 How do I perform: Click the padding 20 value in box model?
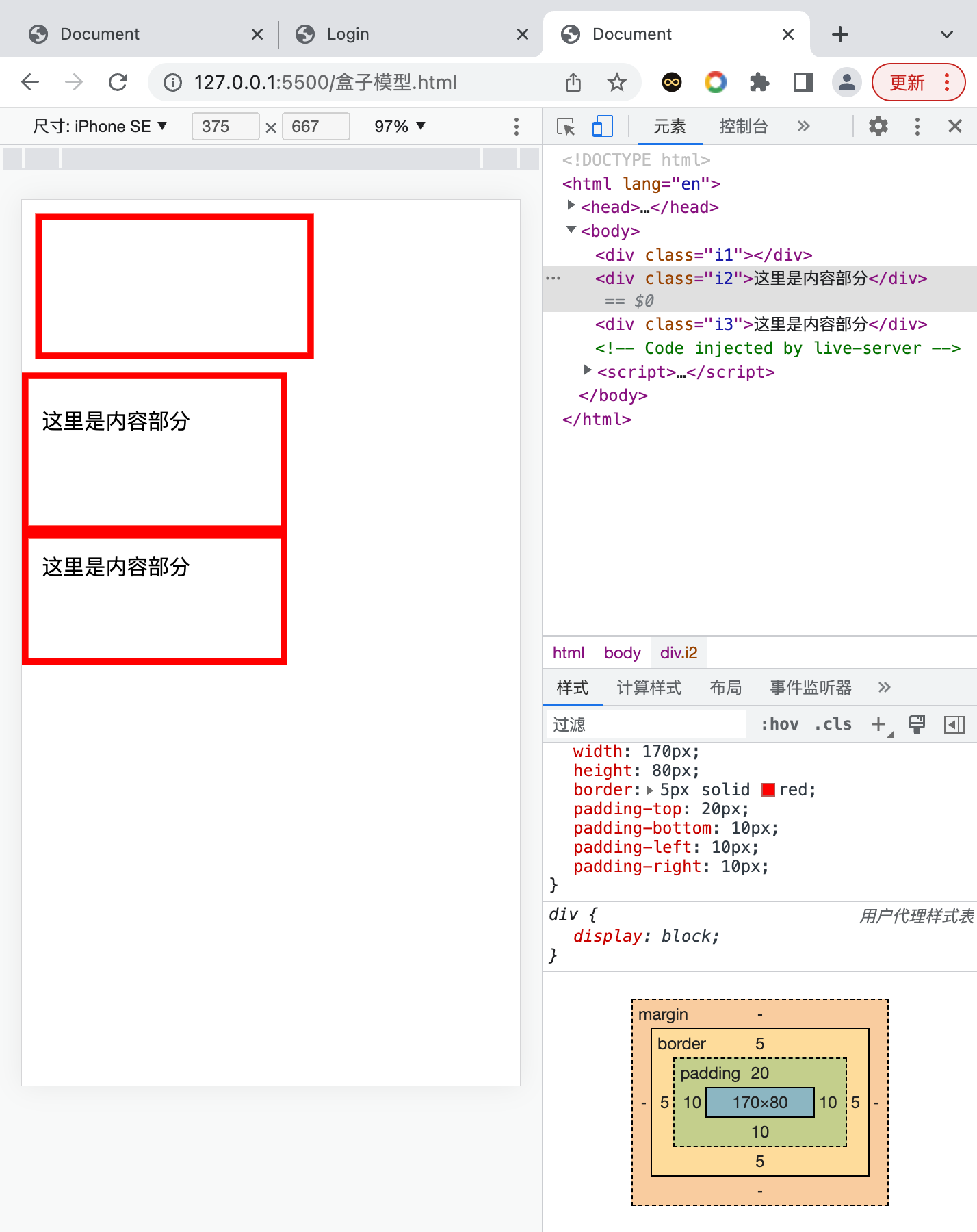[x=760, y=1073]
